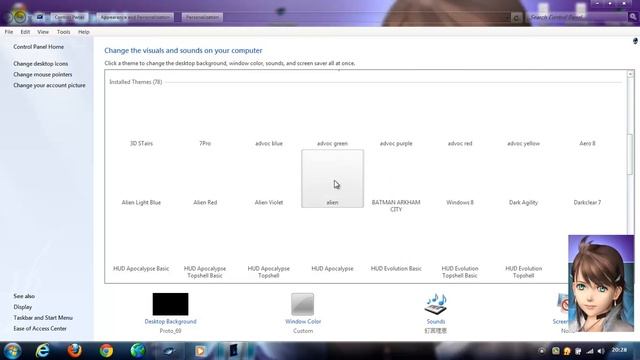Click the volume speaker tray icon
This screenshot has height=360, width=640.
tap(601, 351)
